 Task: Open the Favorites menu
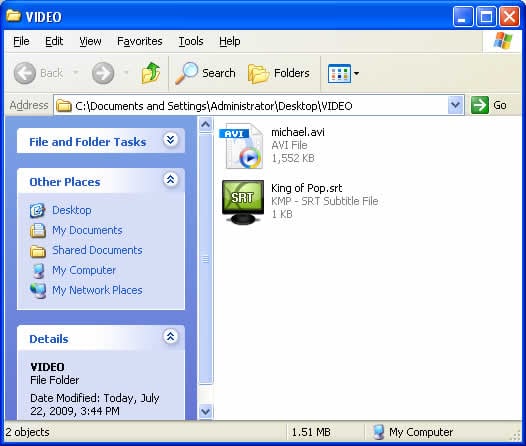tap(140, 41)
